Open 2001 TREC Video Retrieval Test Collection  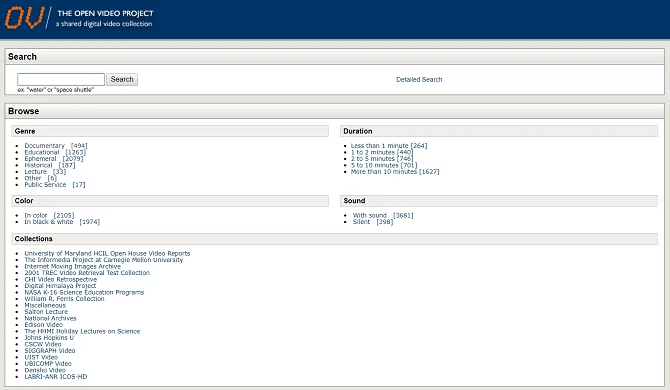click(87, 273)
